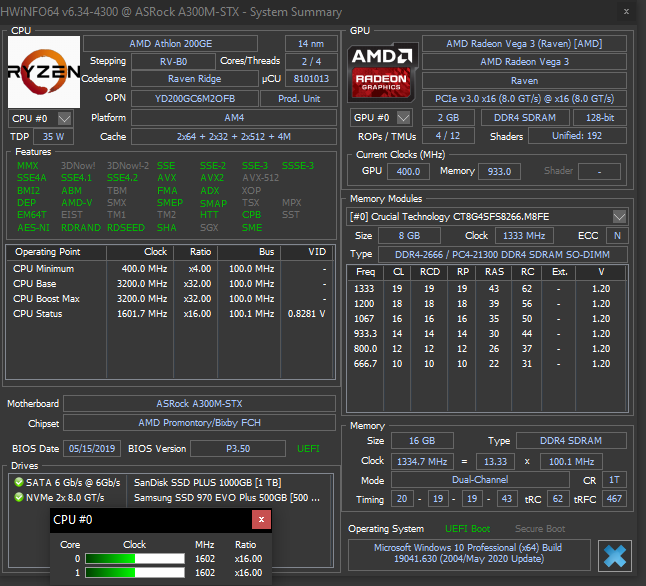Screen dimensions: 646x586
Task: Click the 8101013 microcode value
Action: click(x=311, y=79)
